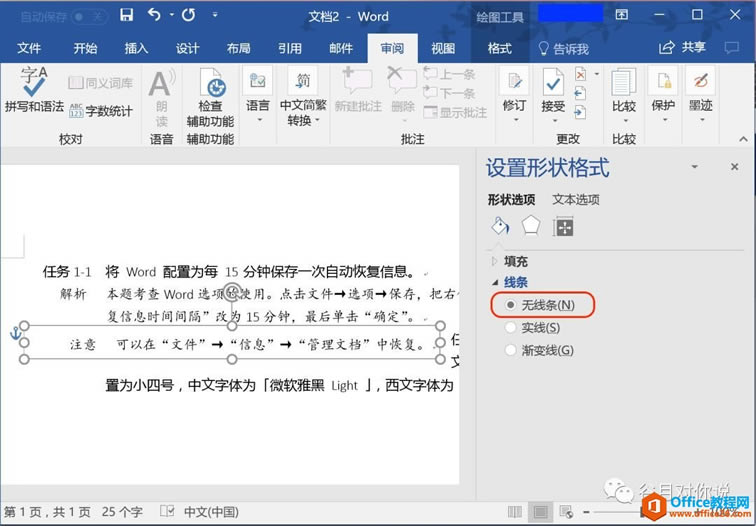The image size is (756, 526).
Task: Click 检查辅助功能 accessibility checker icon
Action: pyautogui.click(x=211, y=84)
